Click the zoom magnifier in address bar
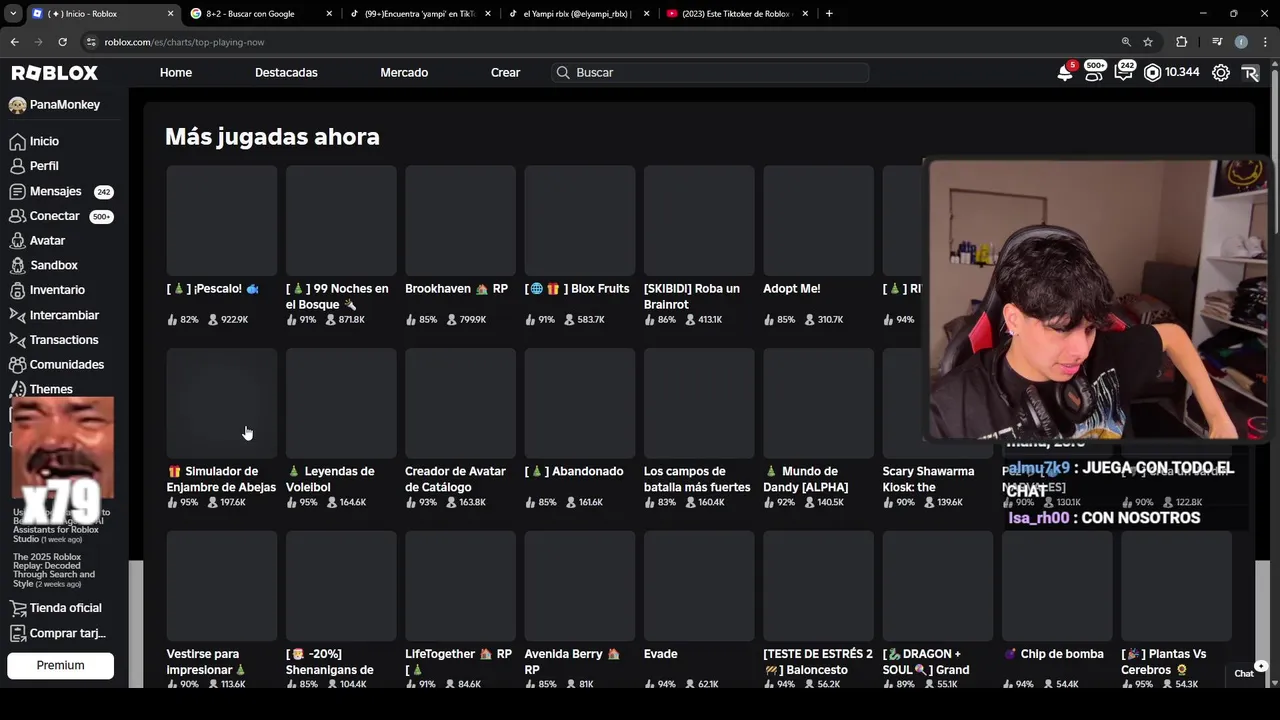 (1126, 42)
